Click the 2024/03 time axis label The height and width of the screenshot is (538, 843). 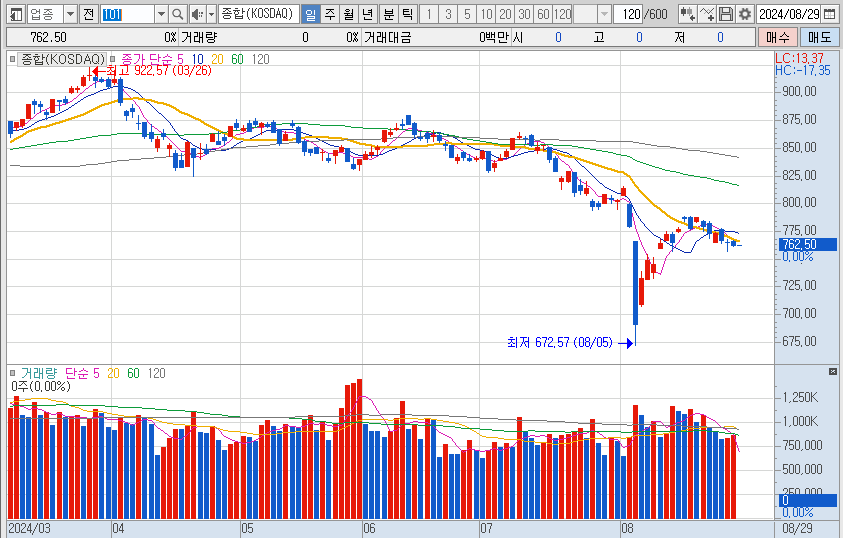click(x=30, y=528)
